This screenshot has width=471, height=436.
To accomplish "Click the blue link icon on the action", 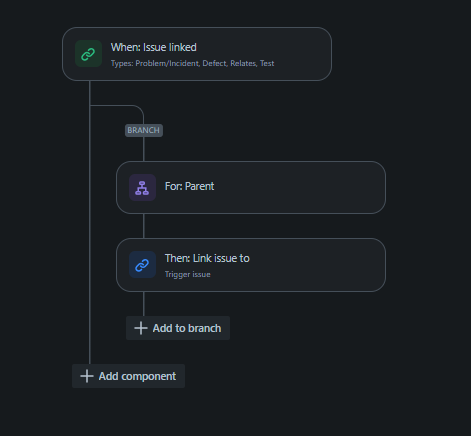I will tap(142, 265).
